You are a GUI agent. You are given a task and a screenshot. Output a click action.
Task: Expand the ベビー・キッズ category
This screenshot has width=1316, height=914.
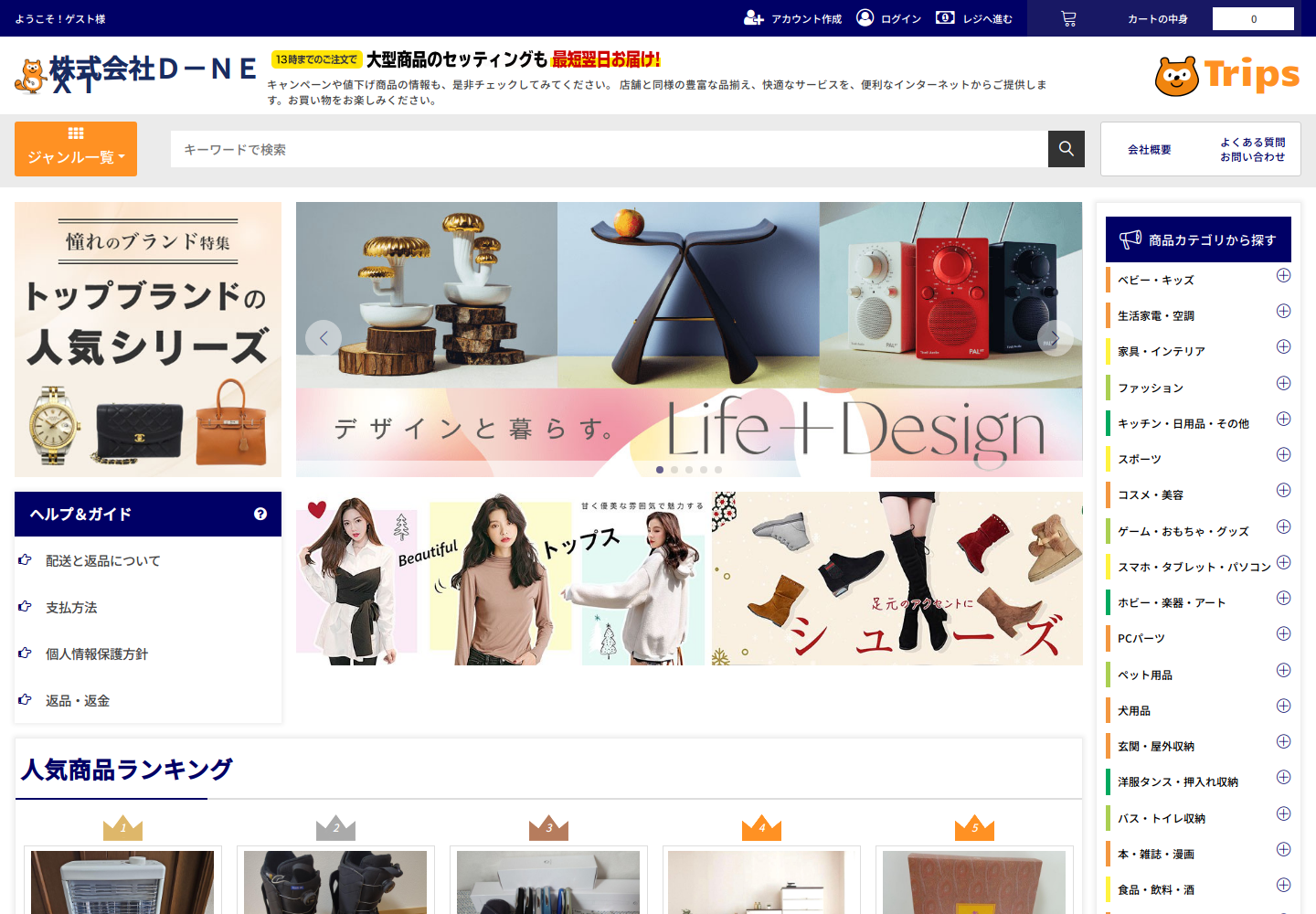click(x=1283, y=275)
